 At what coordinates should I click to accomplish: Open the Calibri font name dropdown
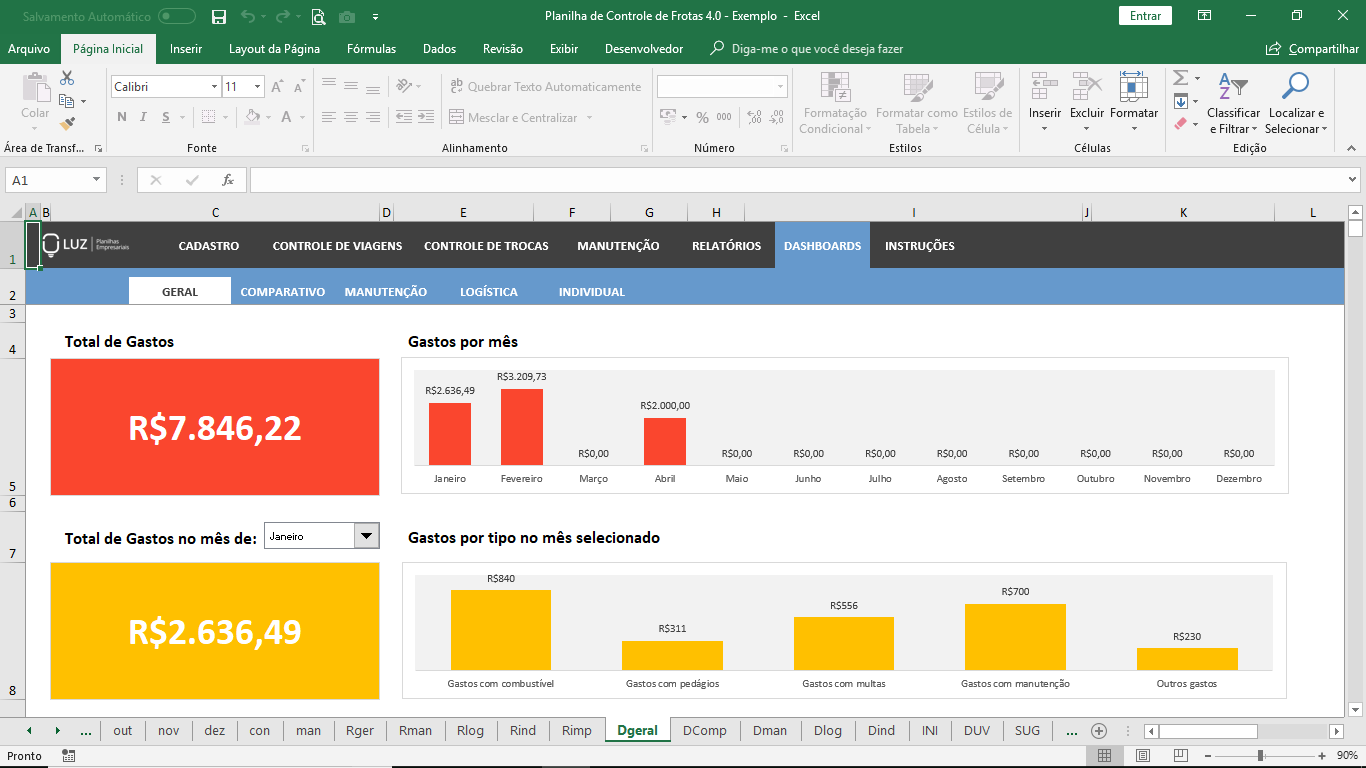[214, 87]
